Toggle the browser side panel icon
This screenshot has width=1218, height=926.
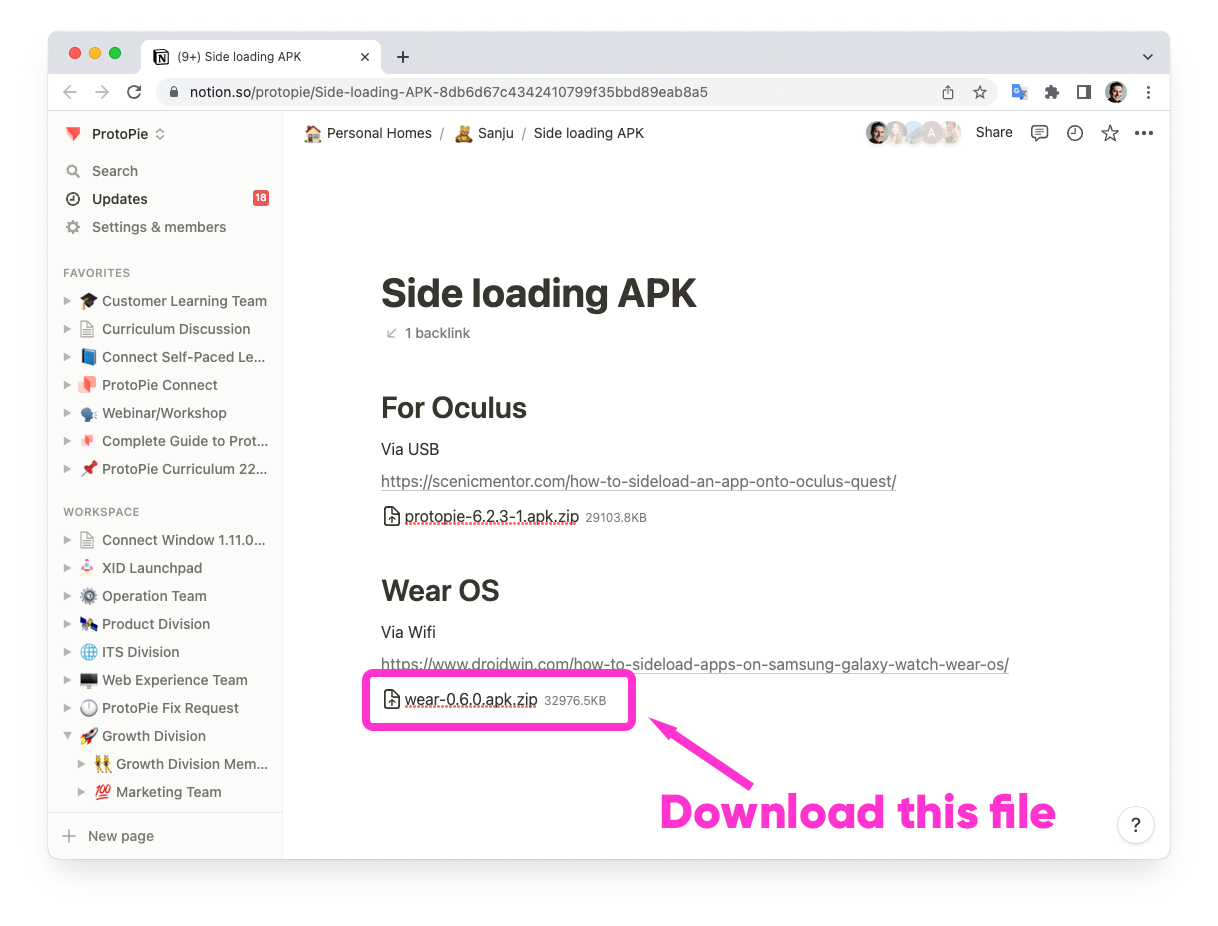1084,92
